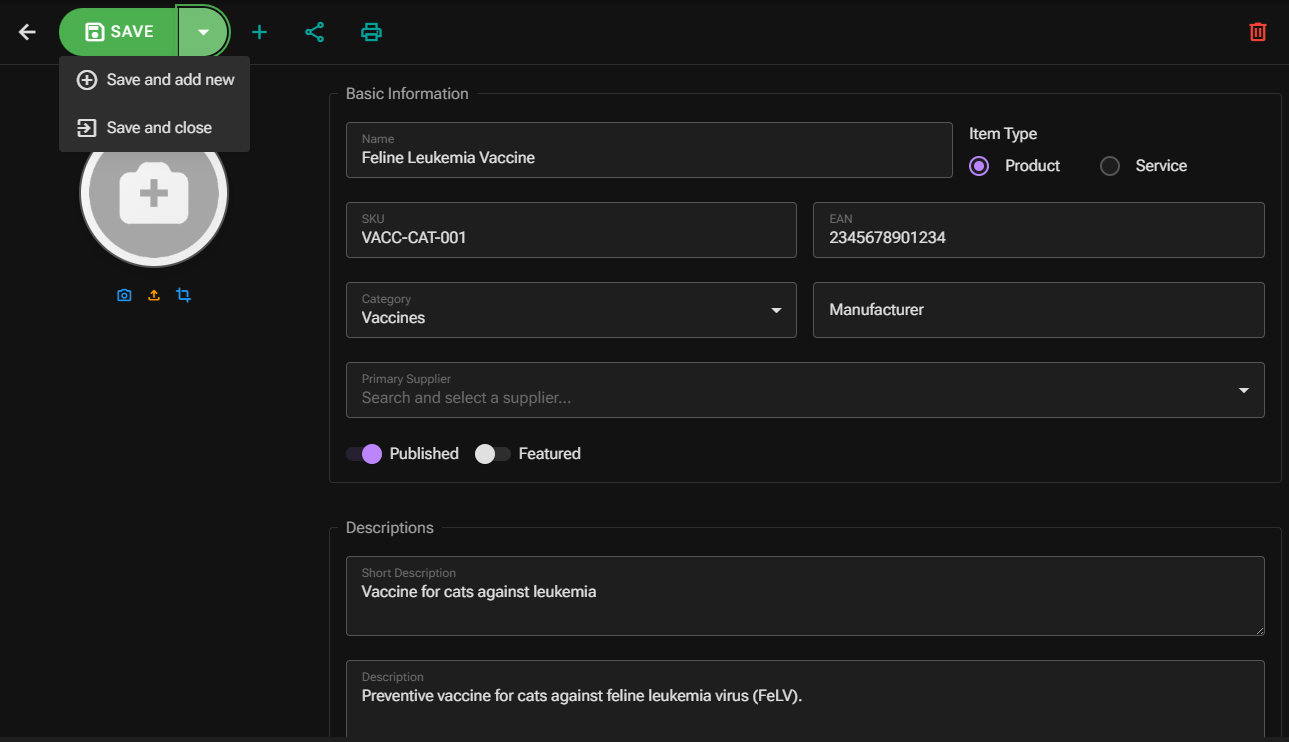
Task: Select the Service item type
Action: (x=1110, y=166)
